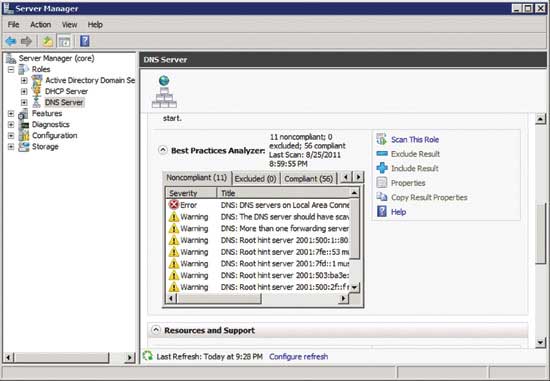
Task: Select the 'DNS servers on Local Area Conne' error row
Action: click(258, 205)
